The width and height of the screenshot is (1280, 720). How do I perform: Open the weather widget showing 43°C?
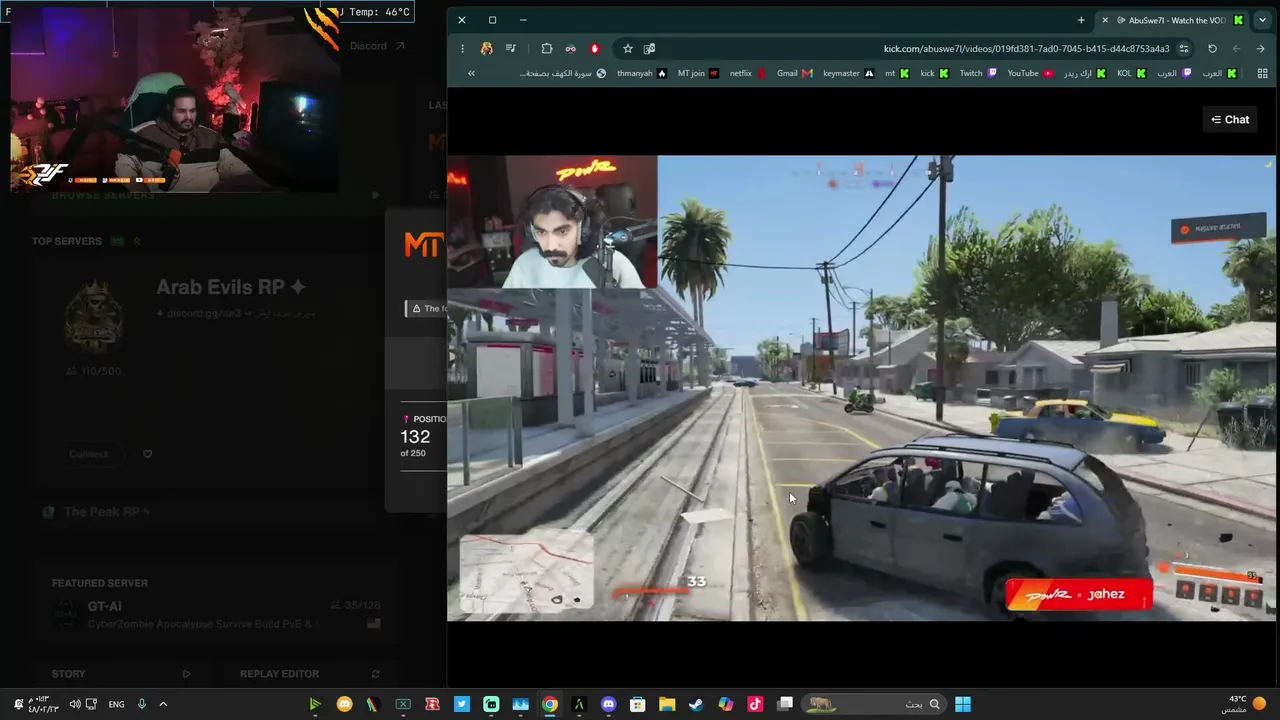[x=1244, y=704]
